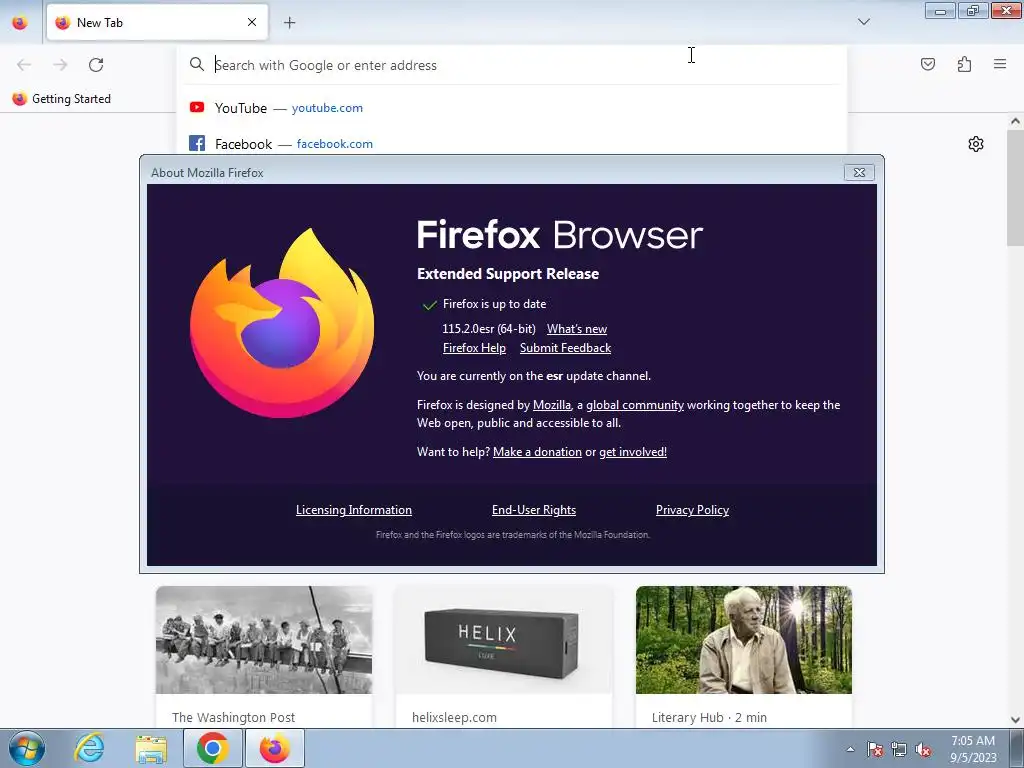Launch Internet Explorer from taskbar

[89, 748]
